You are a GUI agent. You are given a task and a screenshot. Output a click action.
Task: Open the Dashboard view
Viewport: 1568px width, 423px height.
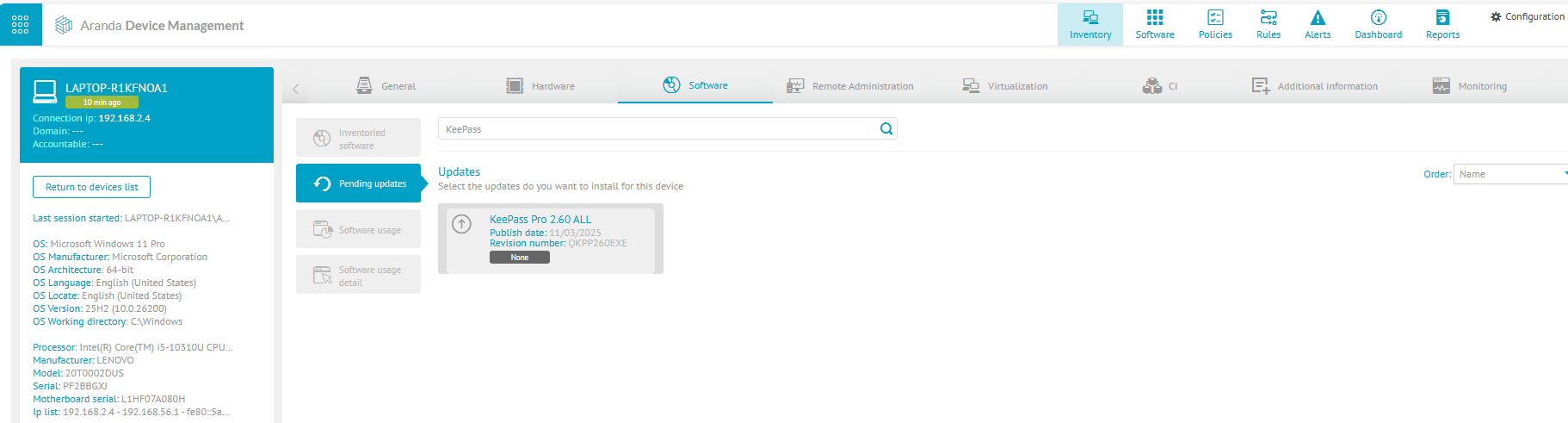[x=1378, y=25]
